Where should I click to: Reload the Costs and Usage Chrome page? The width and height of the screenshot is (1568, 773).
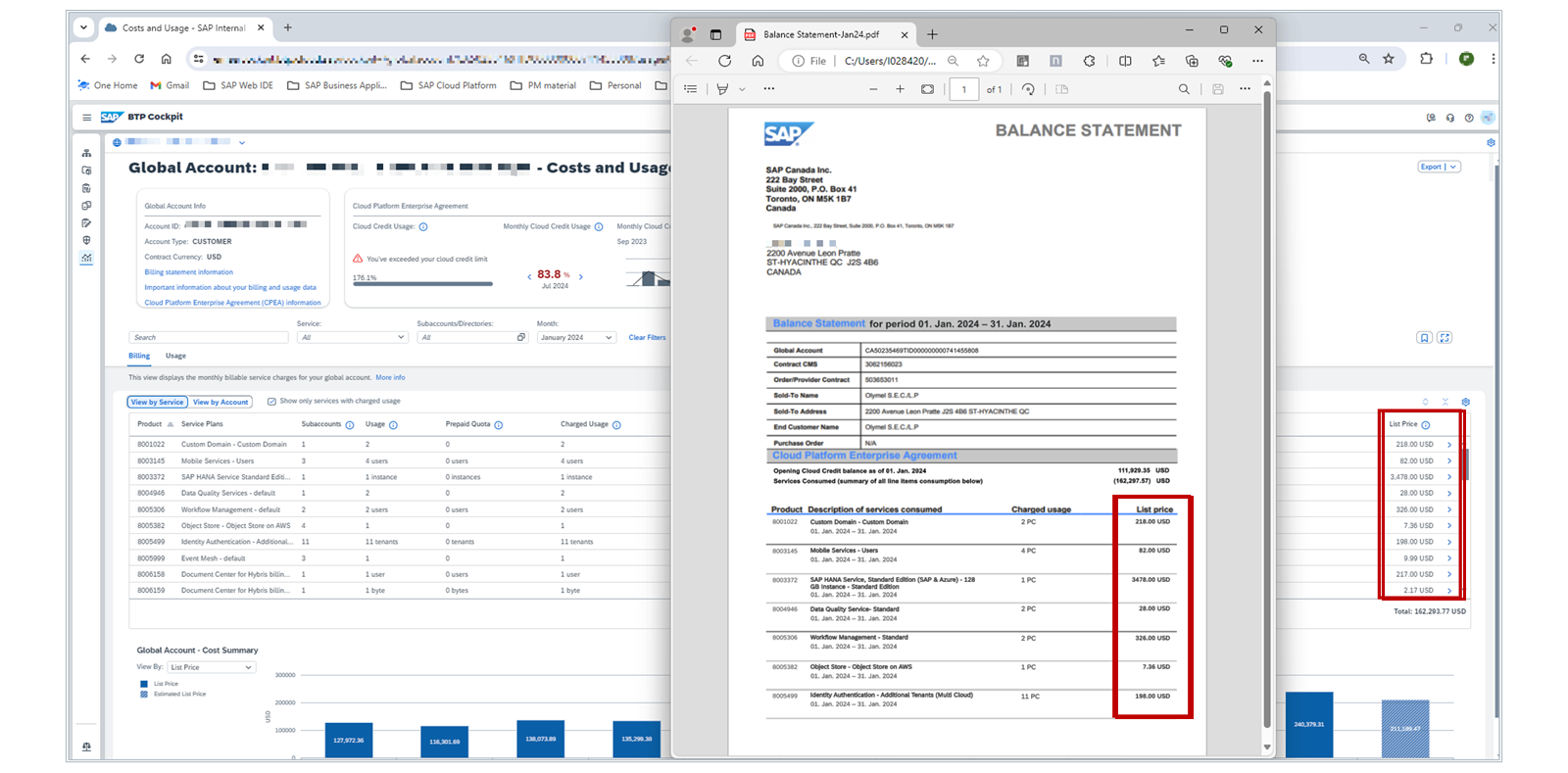(x=139, y=59)
